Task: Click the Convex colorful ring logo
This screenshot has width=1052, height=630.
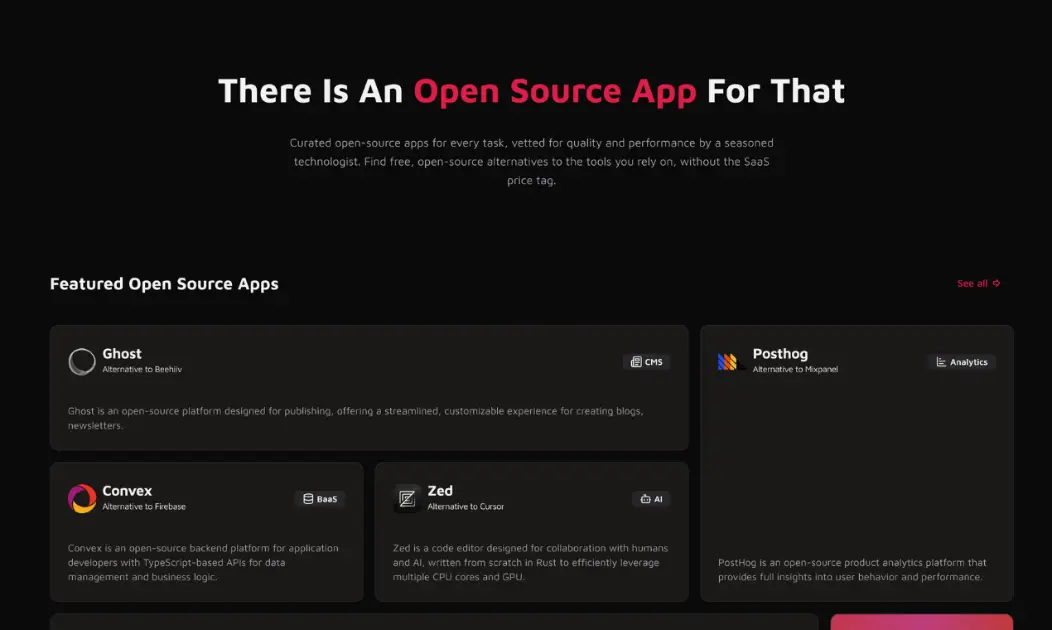Action: tap(82, 498)
